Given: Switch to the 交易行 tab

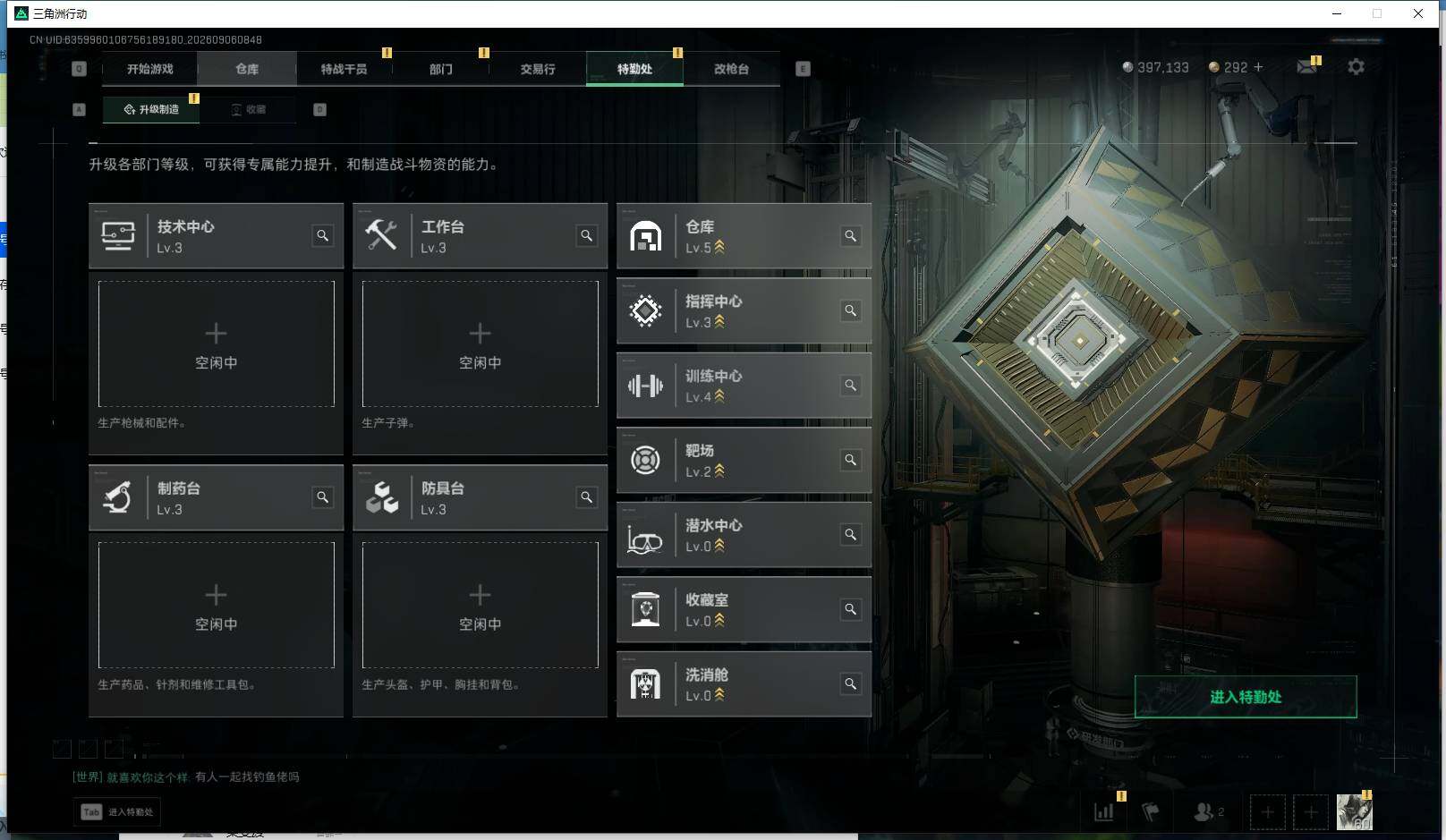Looking at the screenshot, I should 538,69.
